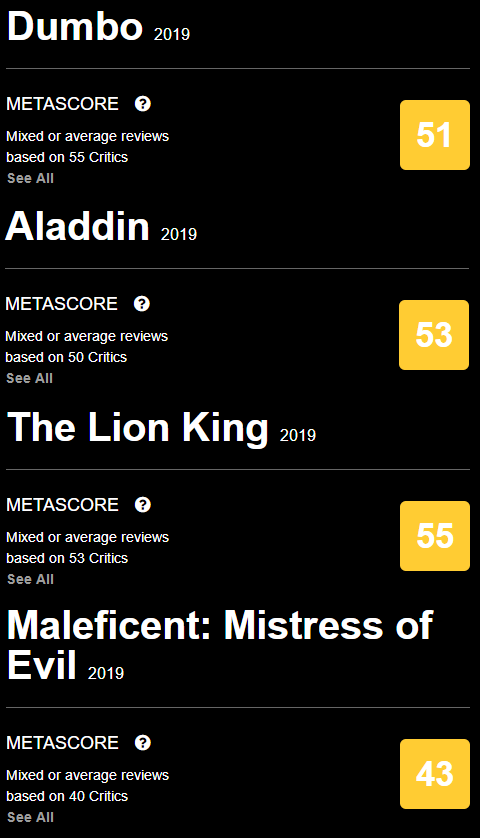Click the Aladdin title heading
Image resolution: width=480 pixels, height=838 pixels.
tap(78, 226)
